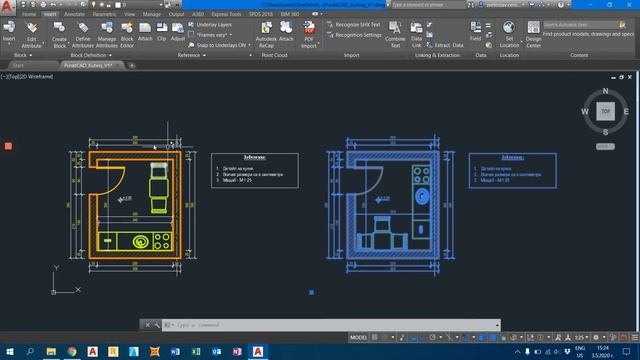Click the Combine Text tool
This screenshot has height=360, width=640.
point(395,35)
